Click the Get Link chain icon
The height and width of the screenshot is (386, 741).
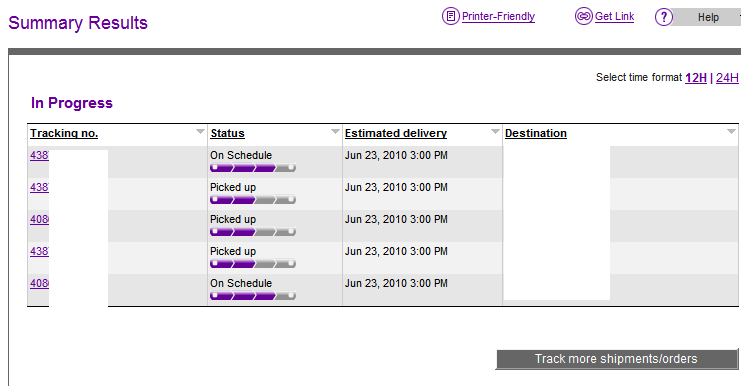tap(584, 16)
